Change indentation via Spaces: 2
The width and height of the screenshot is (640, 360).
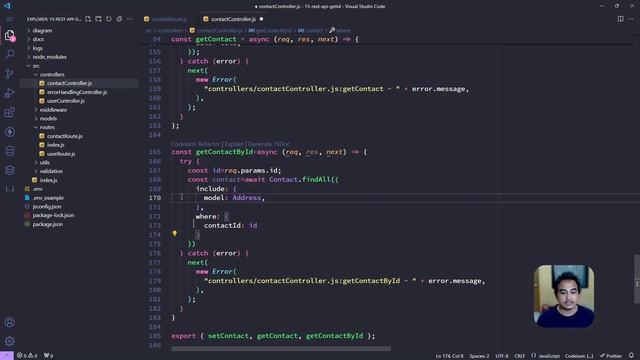click(479, 356)
